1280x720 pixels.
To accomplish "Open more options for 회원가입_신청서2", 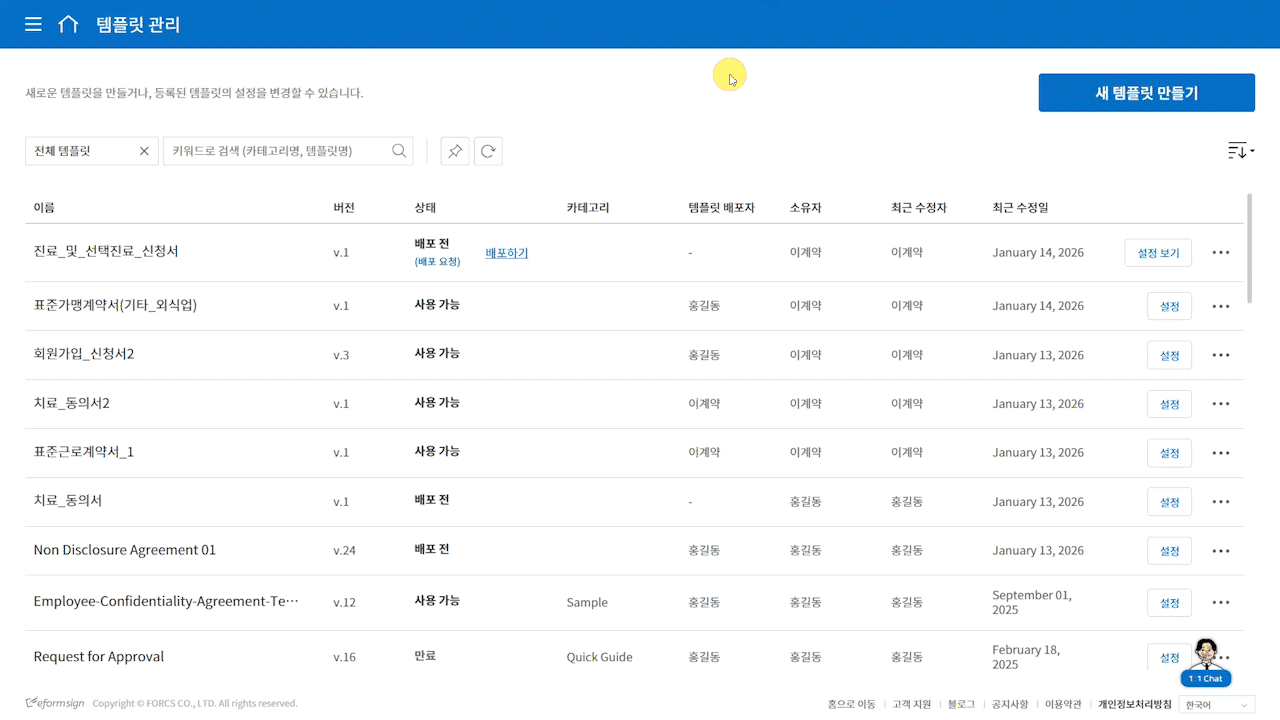I will (x=1220, y=355).
